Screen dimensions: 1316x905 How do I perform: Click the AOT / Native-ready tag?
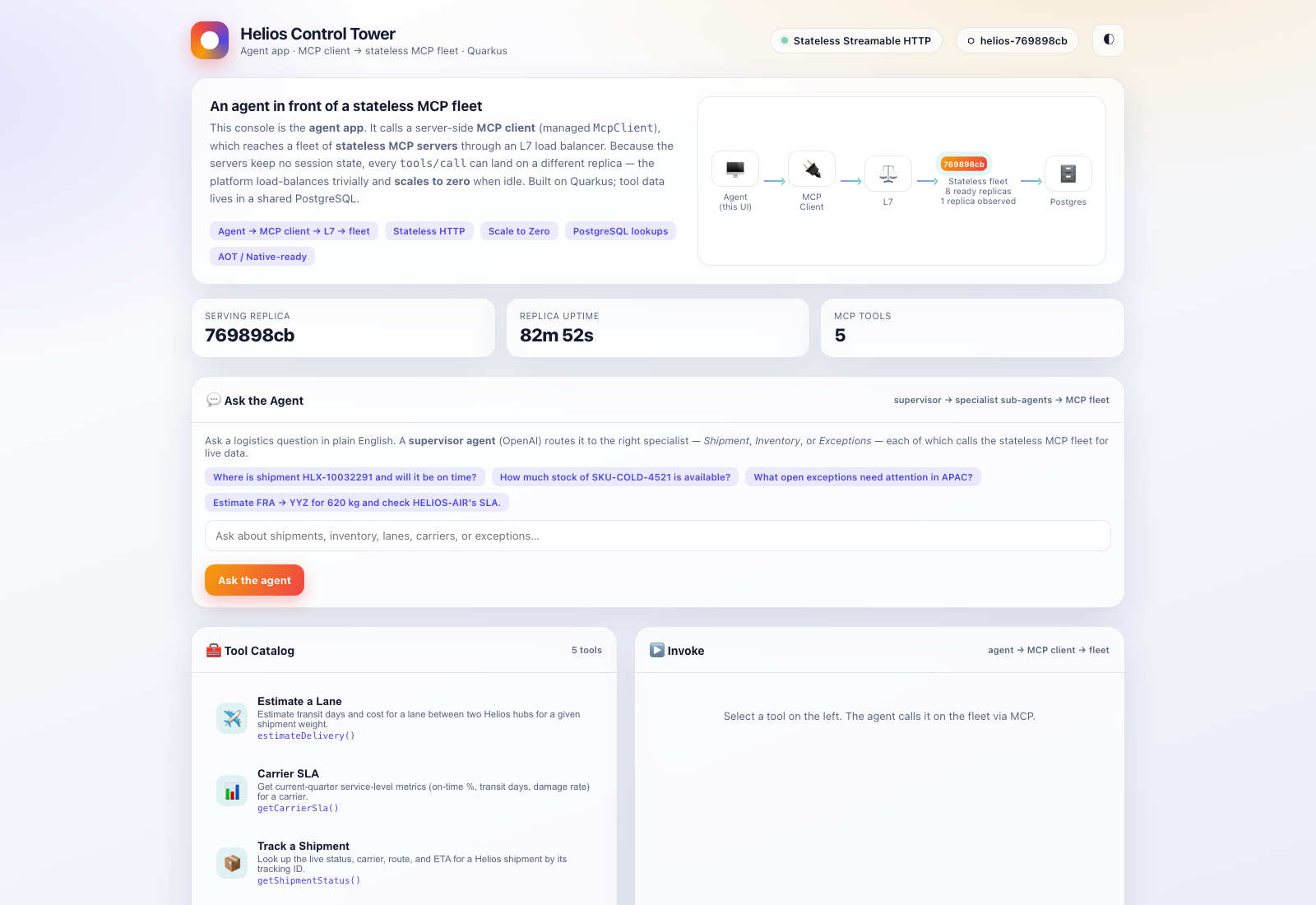(262, 257)
